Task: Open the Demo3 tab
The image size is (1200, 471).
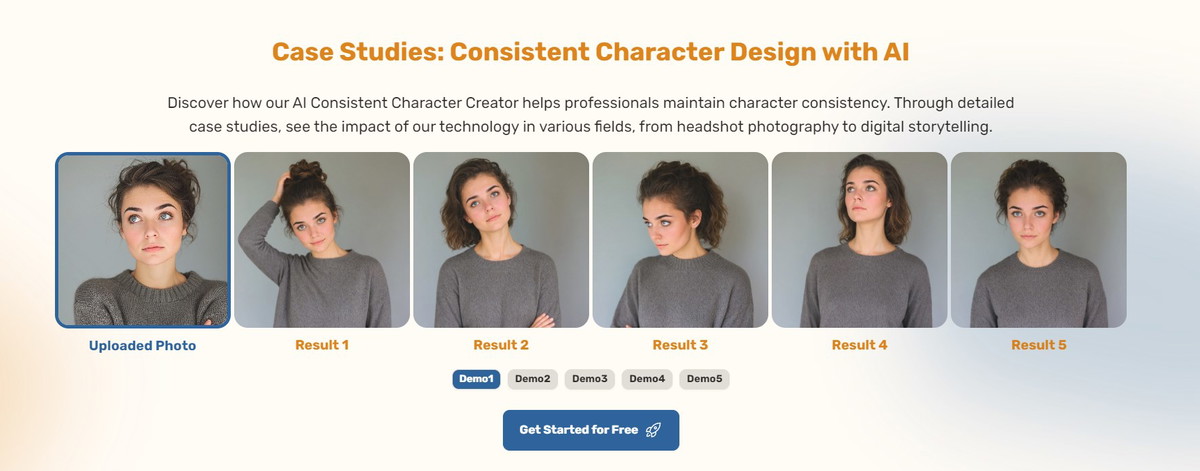Action: point(590,379)
